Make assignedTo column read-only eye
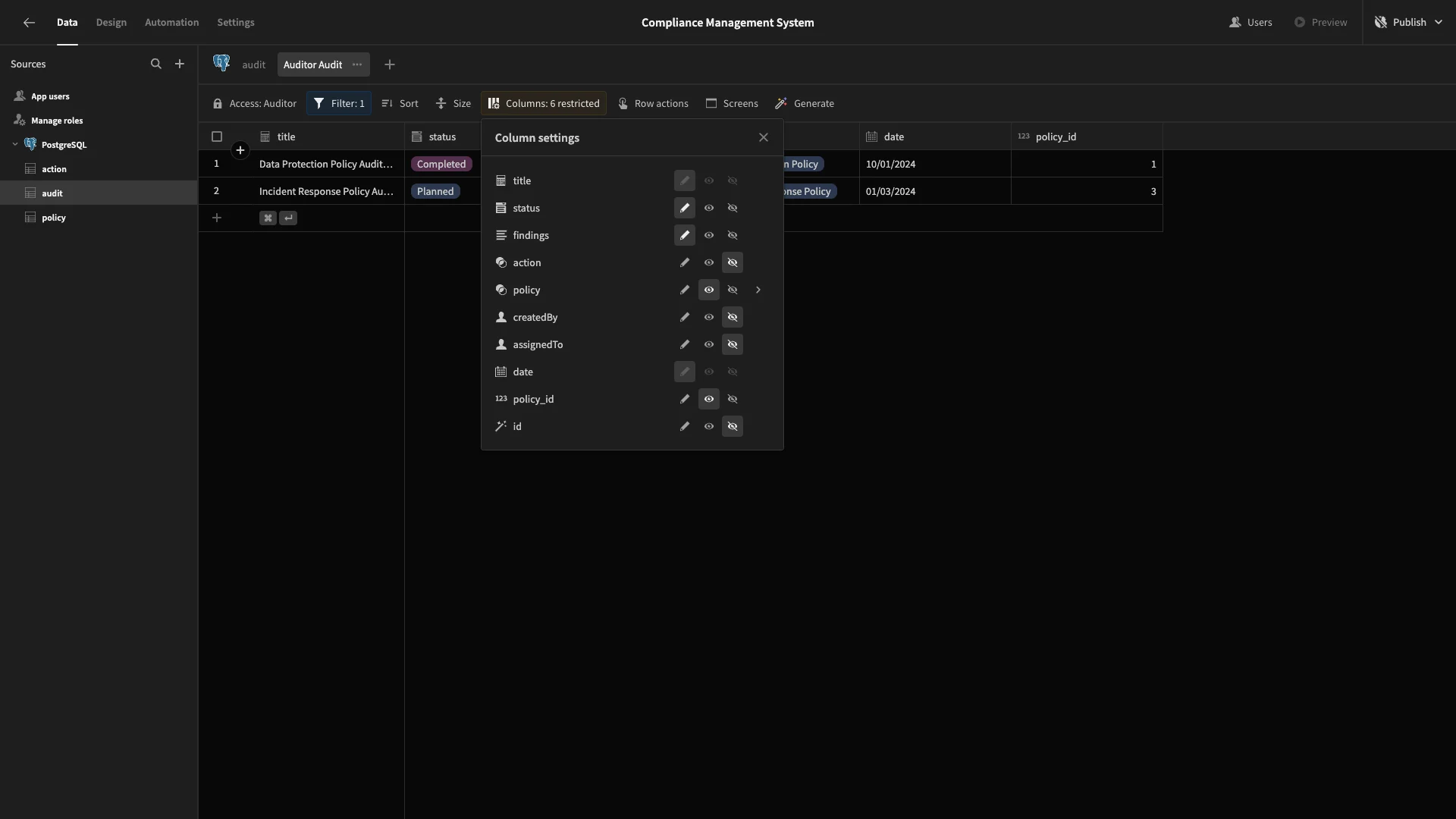 (709, 344)
